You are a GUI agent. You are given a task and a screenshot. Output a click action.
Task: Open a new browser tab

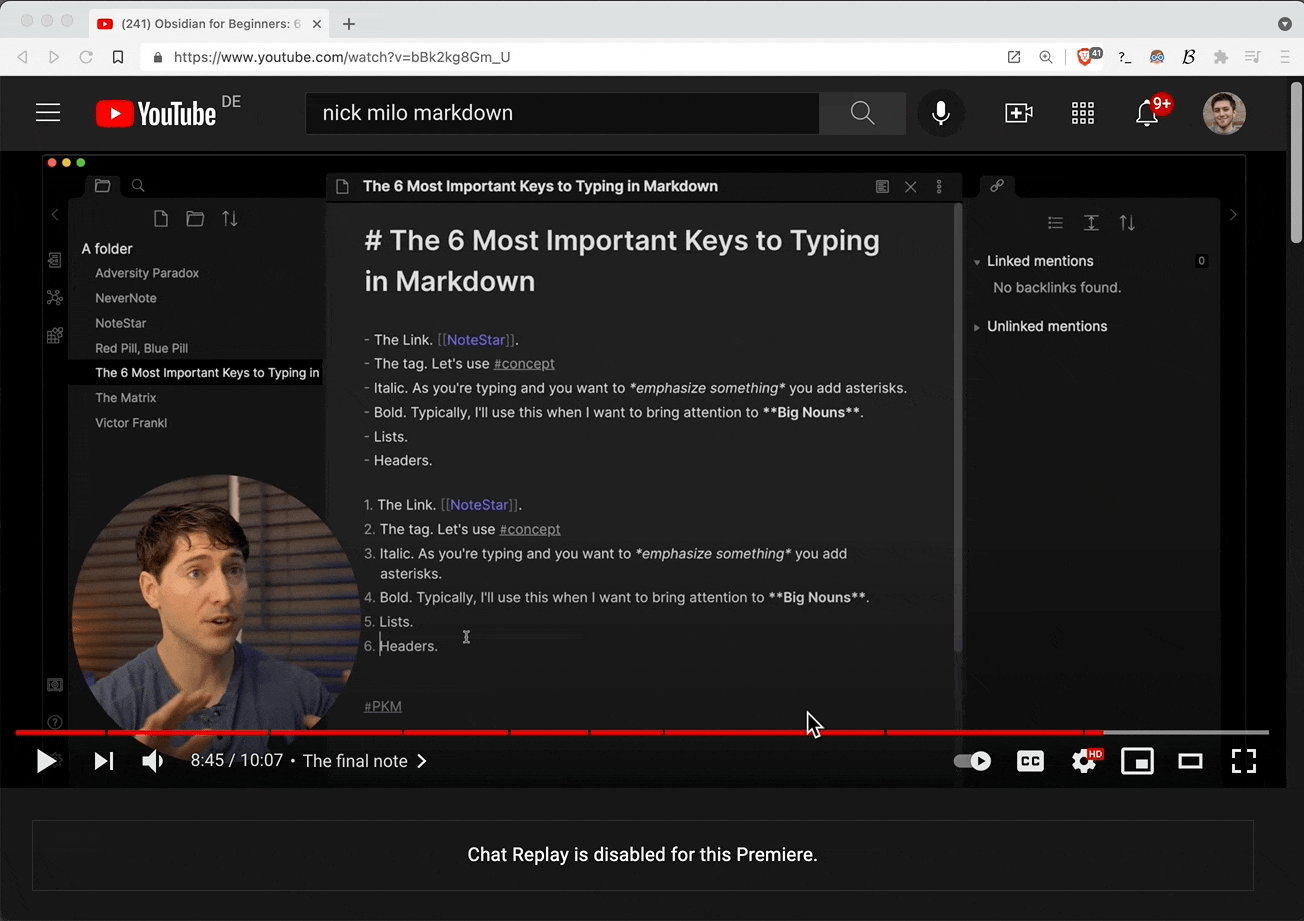(349, 24)
